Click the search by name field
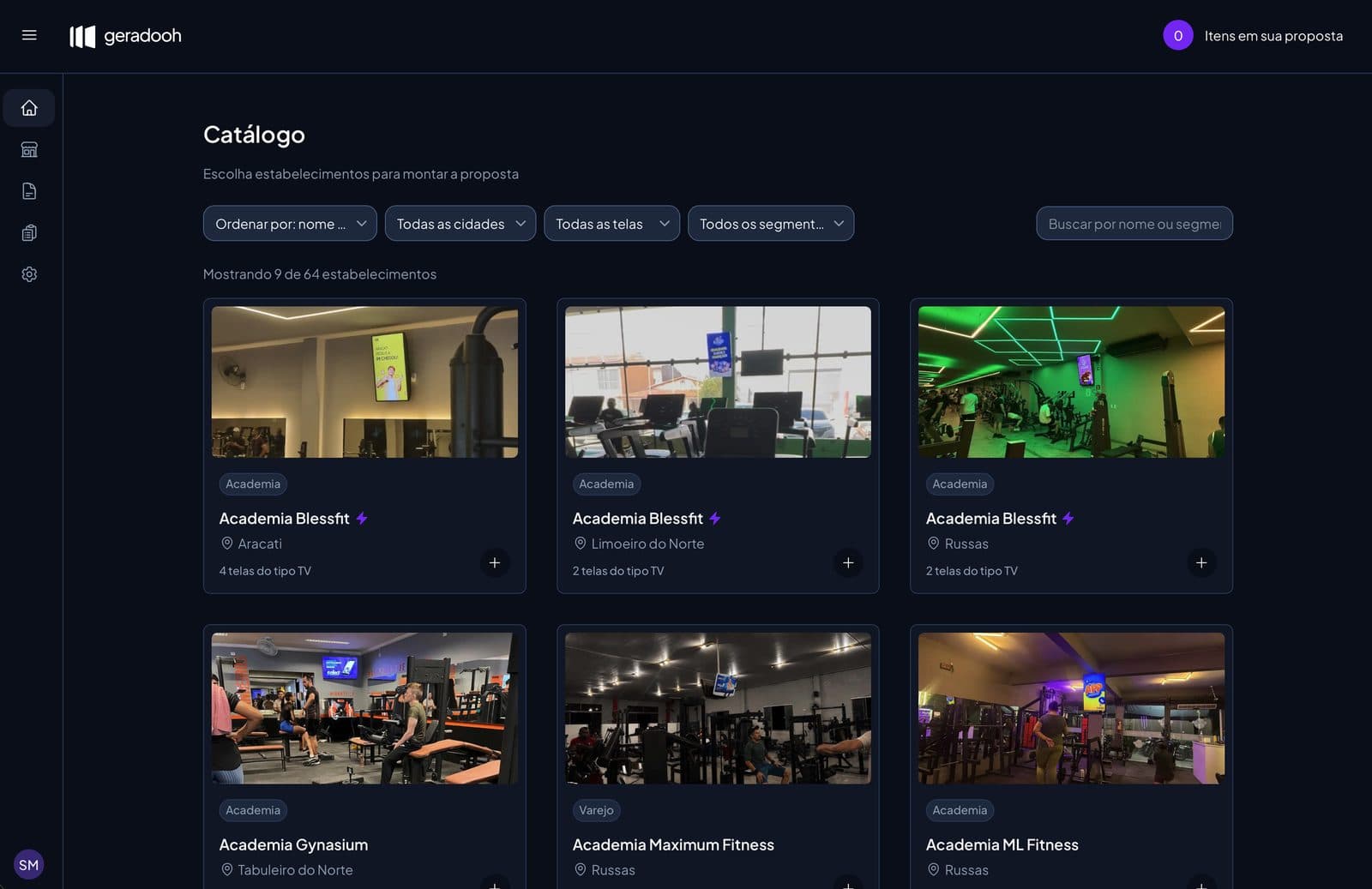Image resolution: width=1372 pixels, height=889 pixels. tap(1134, 224)
